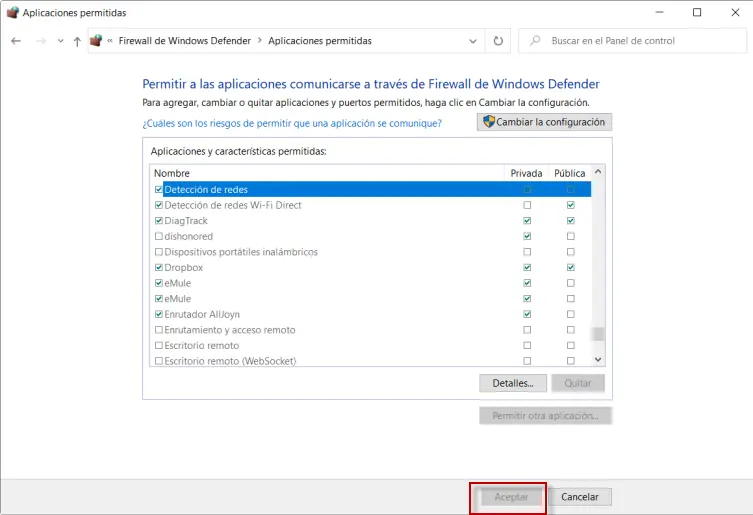Click the forward navigation arrow

click(x=41, y=41)
